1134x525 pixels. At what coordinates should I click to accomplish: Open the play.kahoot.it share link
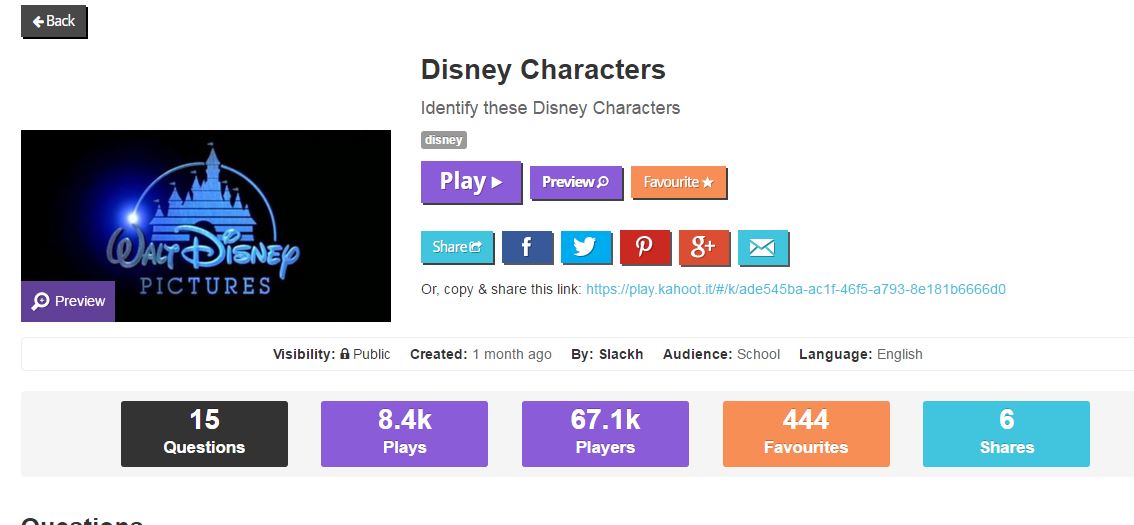tap(796, 289)
